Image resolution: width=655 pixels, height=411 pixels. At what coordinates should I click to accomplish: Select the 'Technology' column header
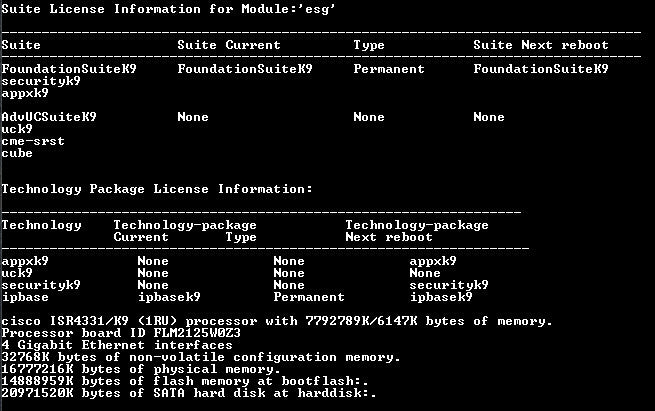[x=41, y=226]
